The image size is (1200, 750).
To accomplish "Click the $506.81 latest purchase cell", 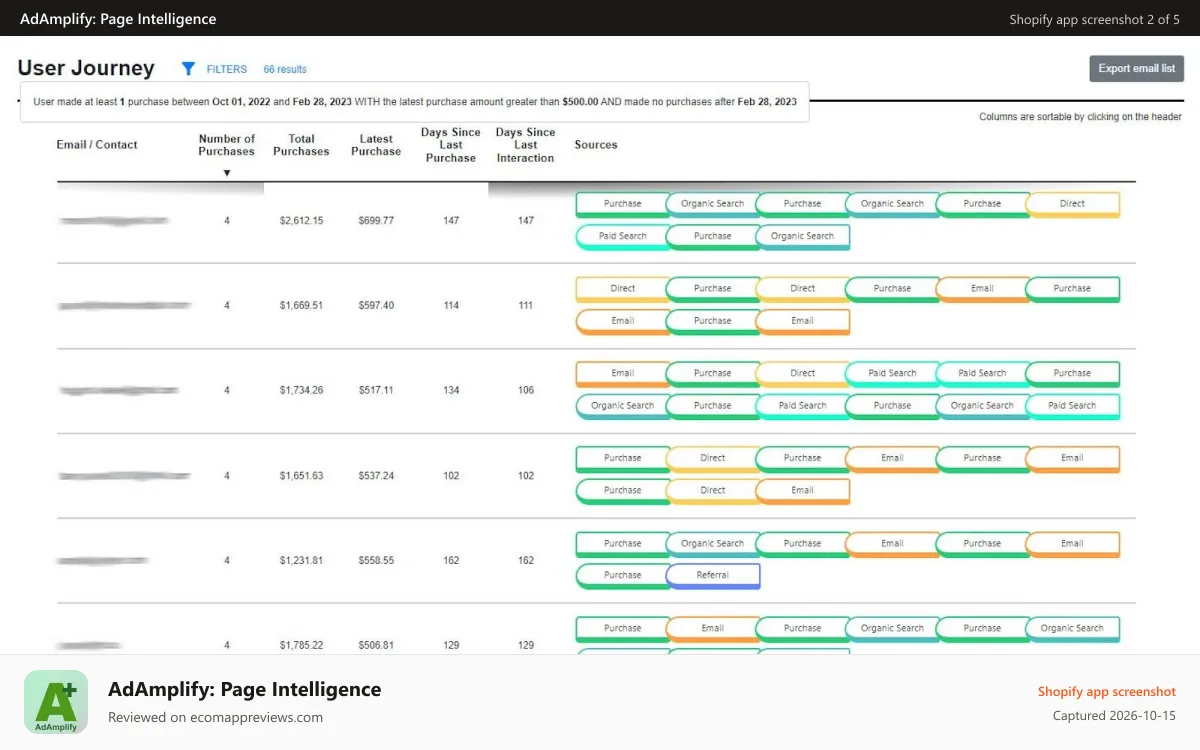I will [x=376, y=645].
